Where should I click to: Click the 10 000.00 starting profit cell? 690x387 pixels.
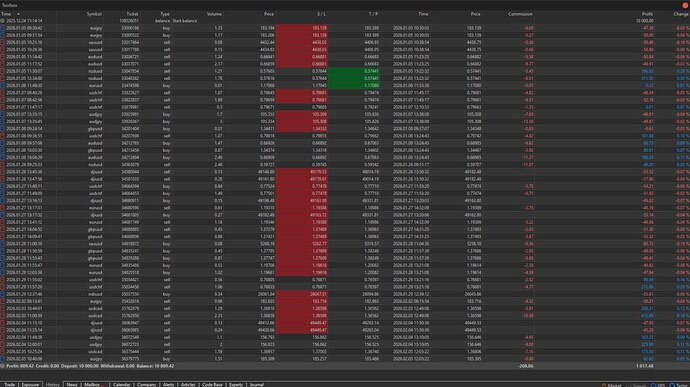pos(645,21)
